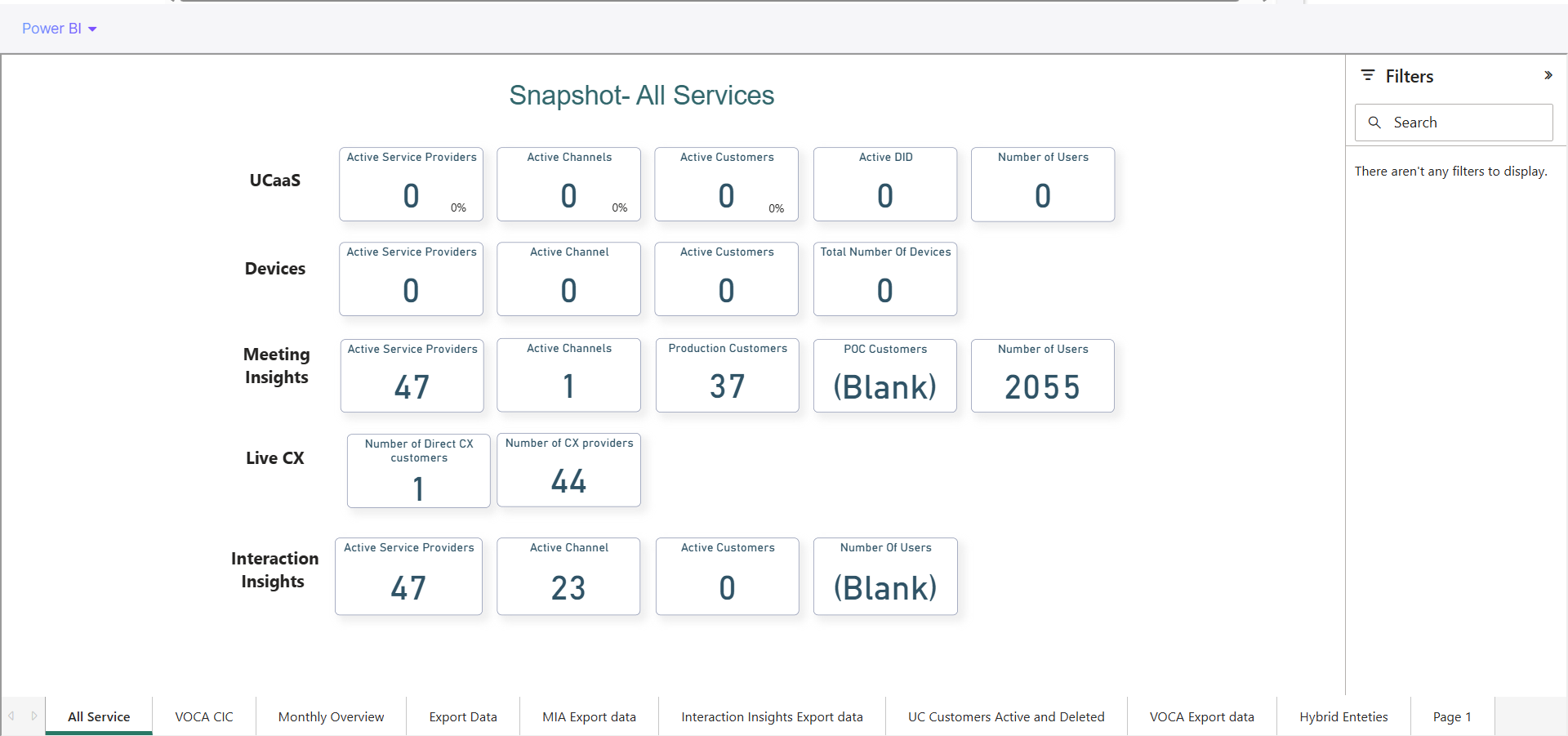Click the UCaaS Active DID card
1568x736 pixels.
click(x=885, y=184)
